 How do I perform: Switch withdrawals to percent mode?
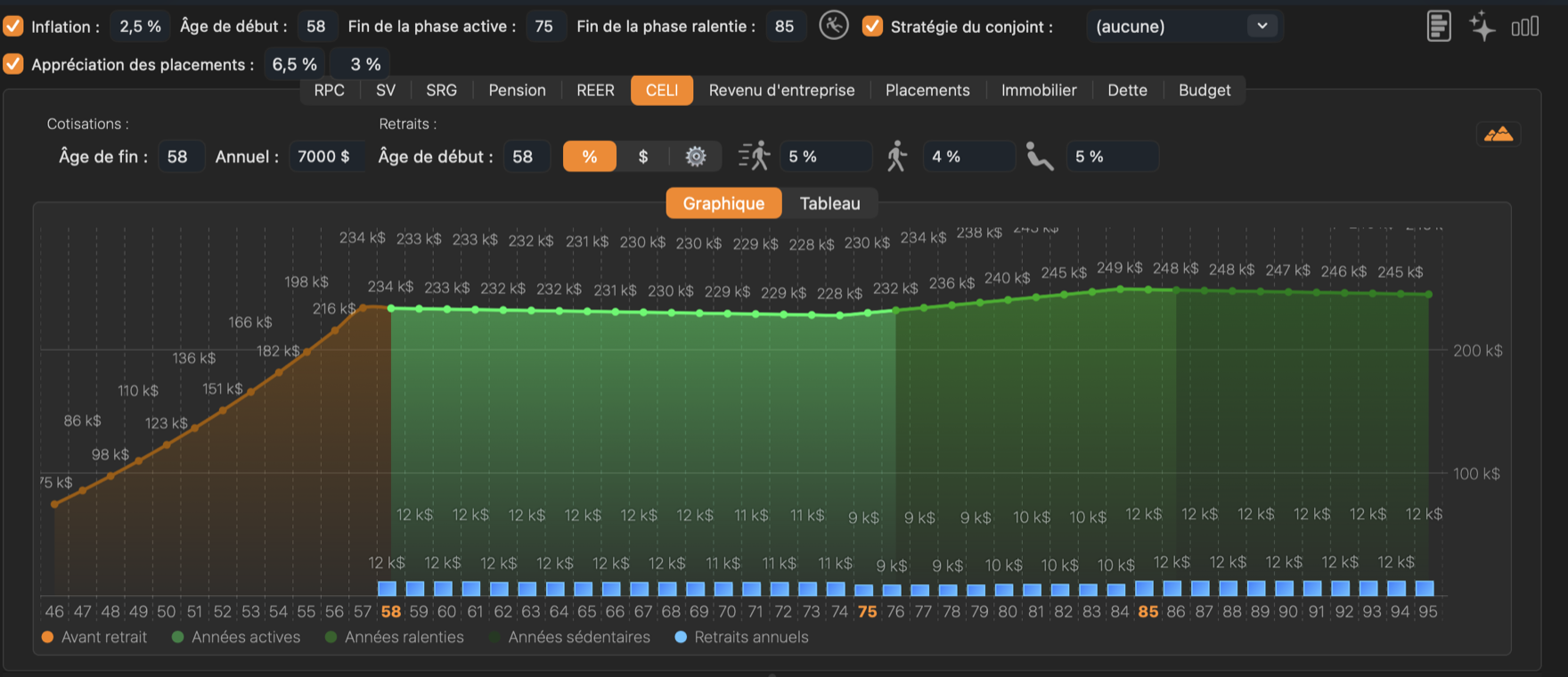point(590,157)
